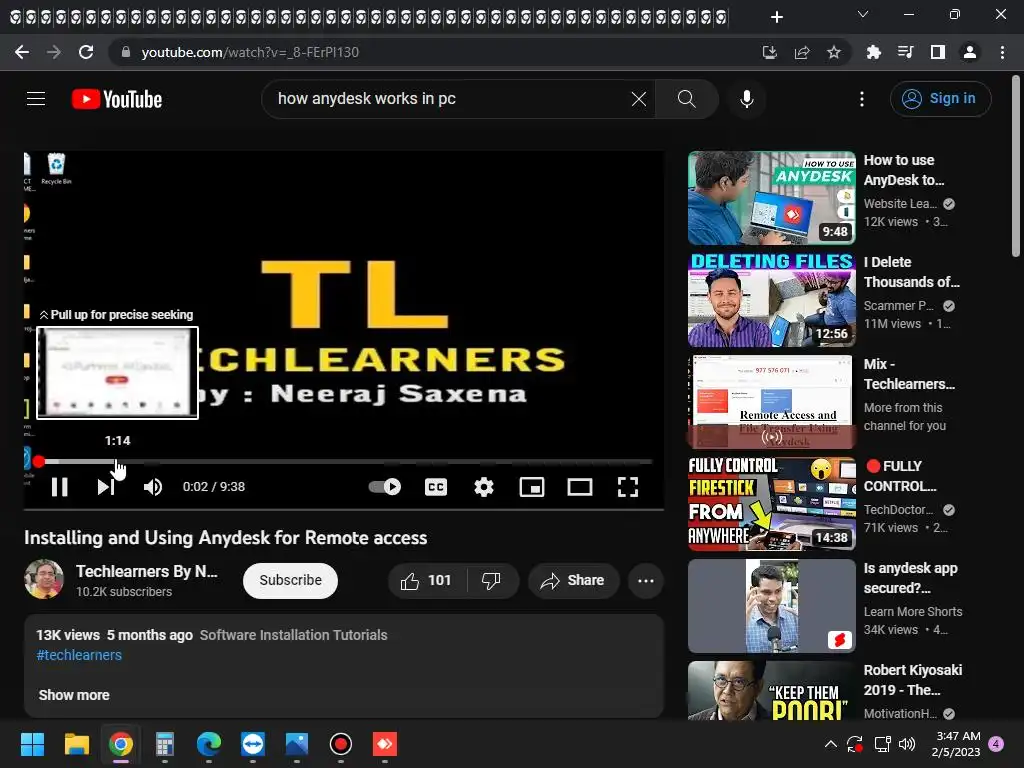Toggle Chrome side panel

938,52
